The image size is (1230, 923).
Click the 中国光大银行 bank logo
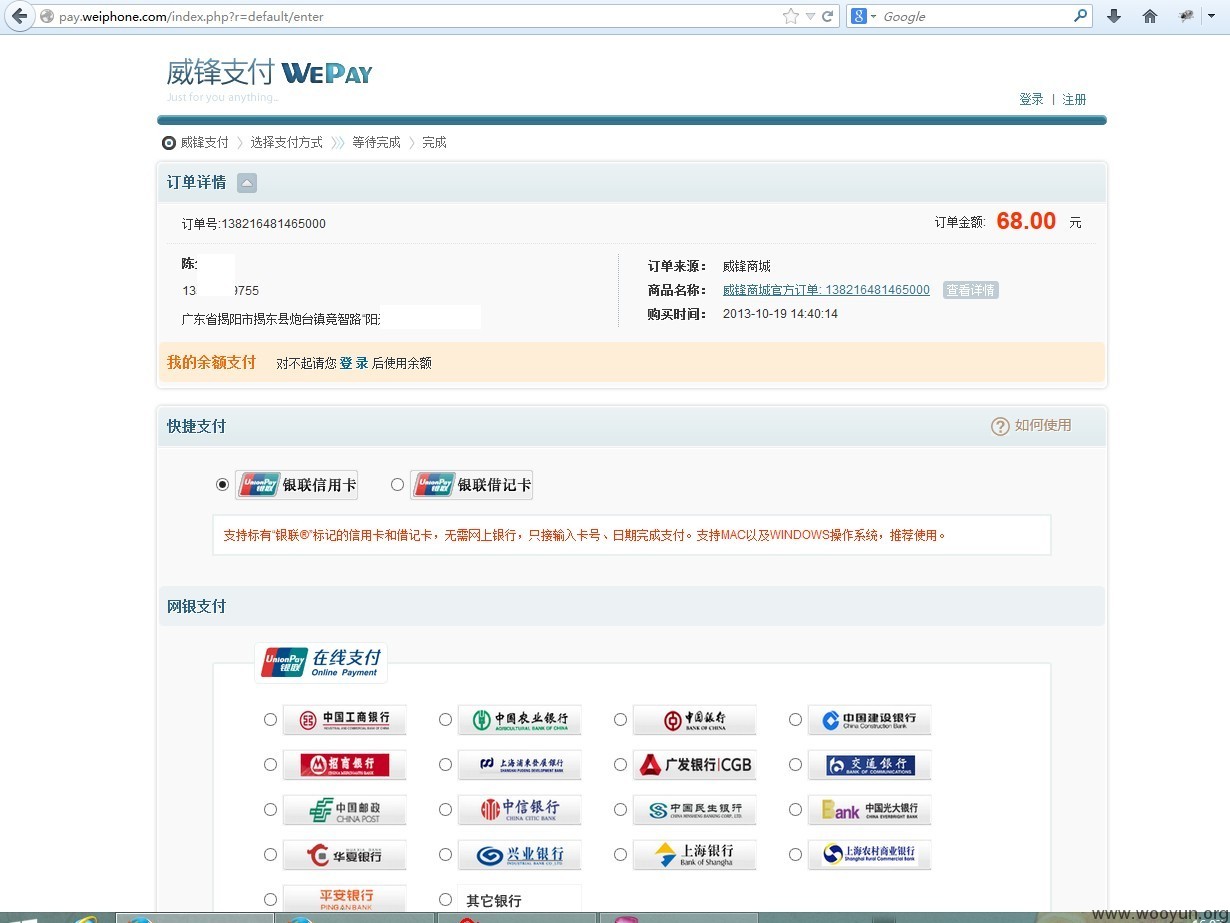870,810
